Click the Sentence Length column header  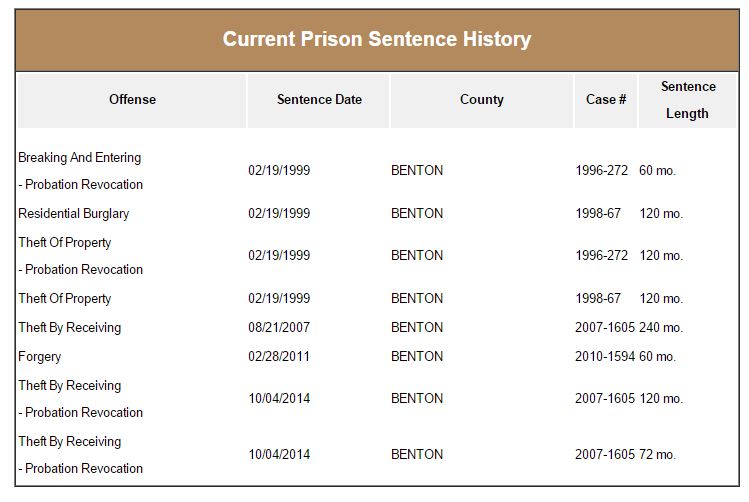coord(687,100)
